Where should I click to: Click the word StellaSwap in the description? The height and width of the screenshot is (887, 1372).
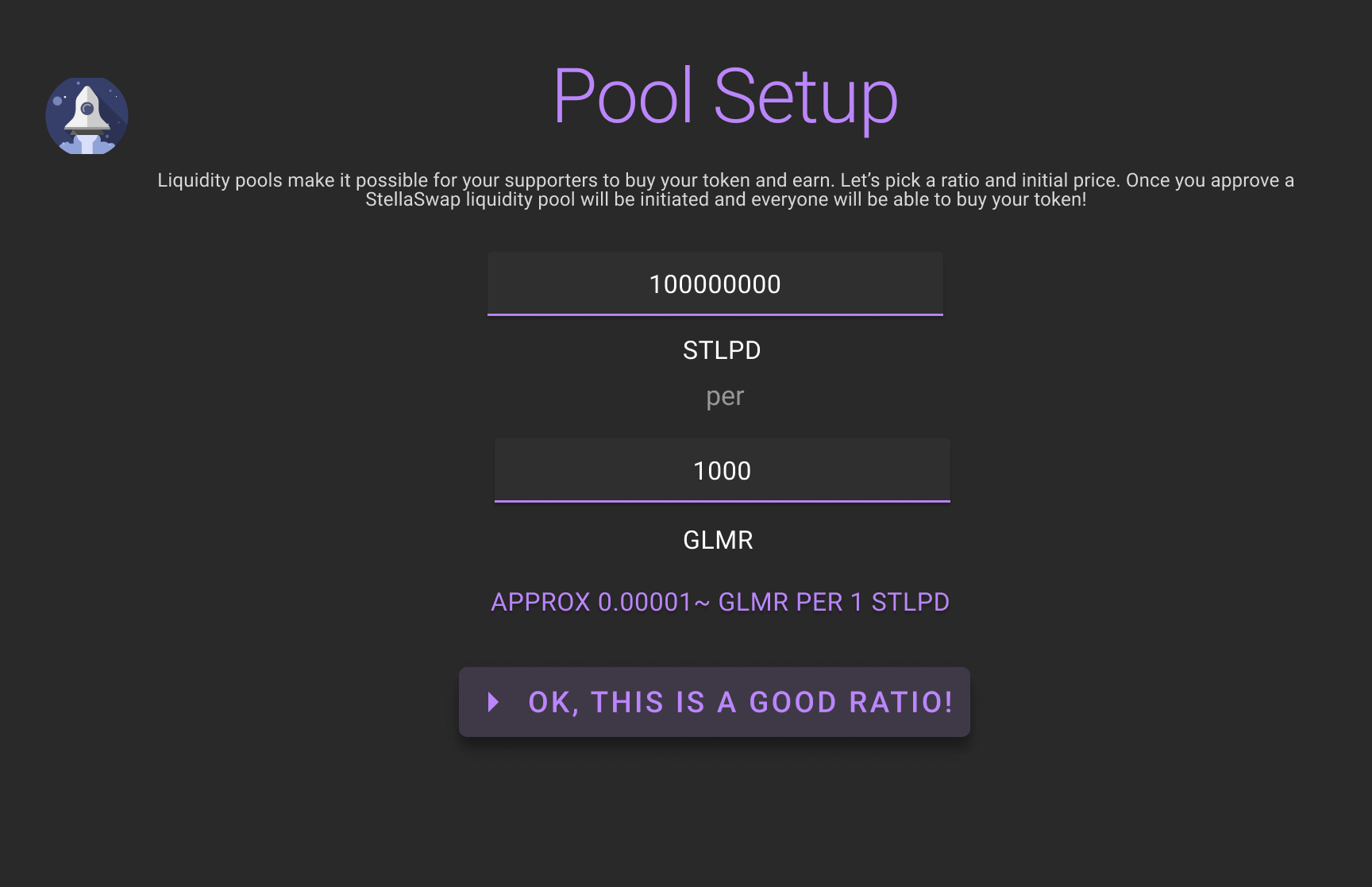413,199
